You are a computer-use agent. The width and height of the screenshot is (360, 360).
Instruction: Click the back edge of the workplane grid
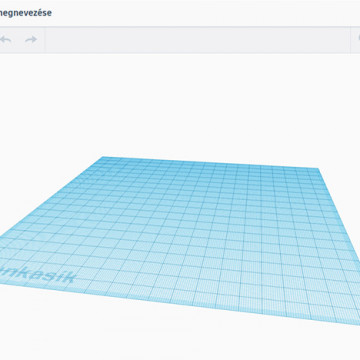point(210,163)
